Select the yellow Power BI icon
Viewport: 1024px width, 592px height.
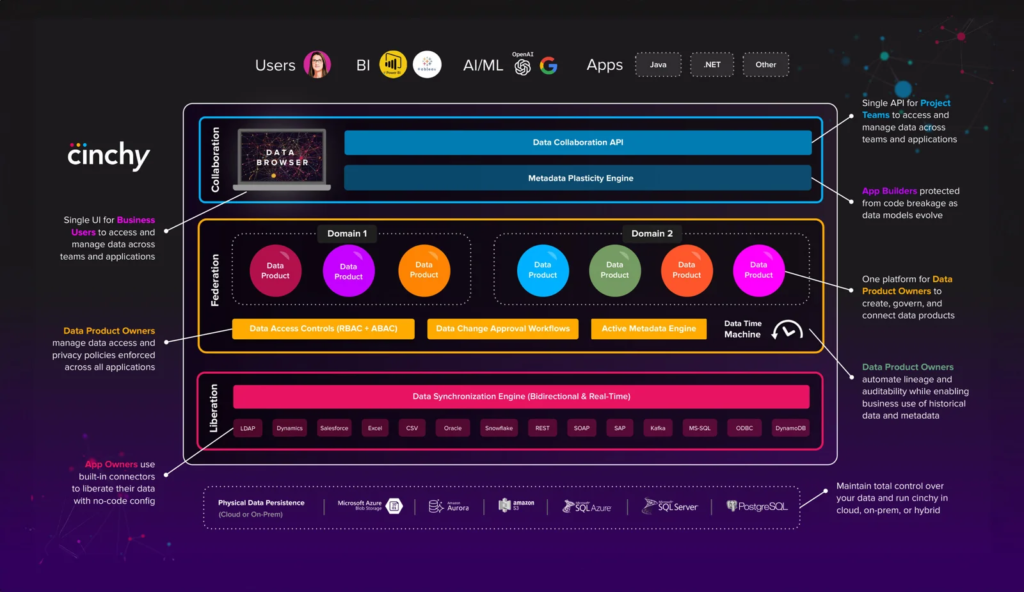point(393,65)
